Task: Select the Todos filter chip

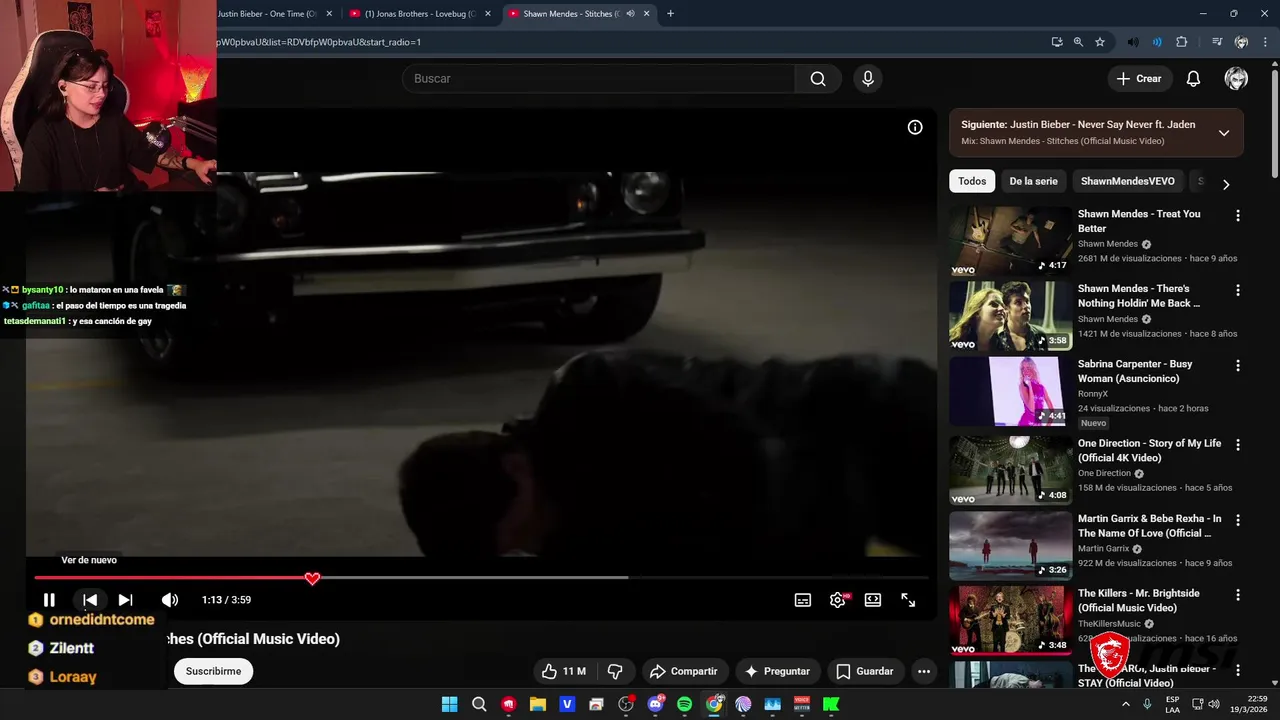Action: pos(972,181)
